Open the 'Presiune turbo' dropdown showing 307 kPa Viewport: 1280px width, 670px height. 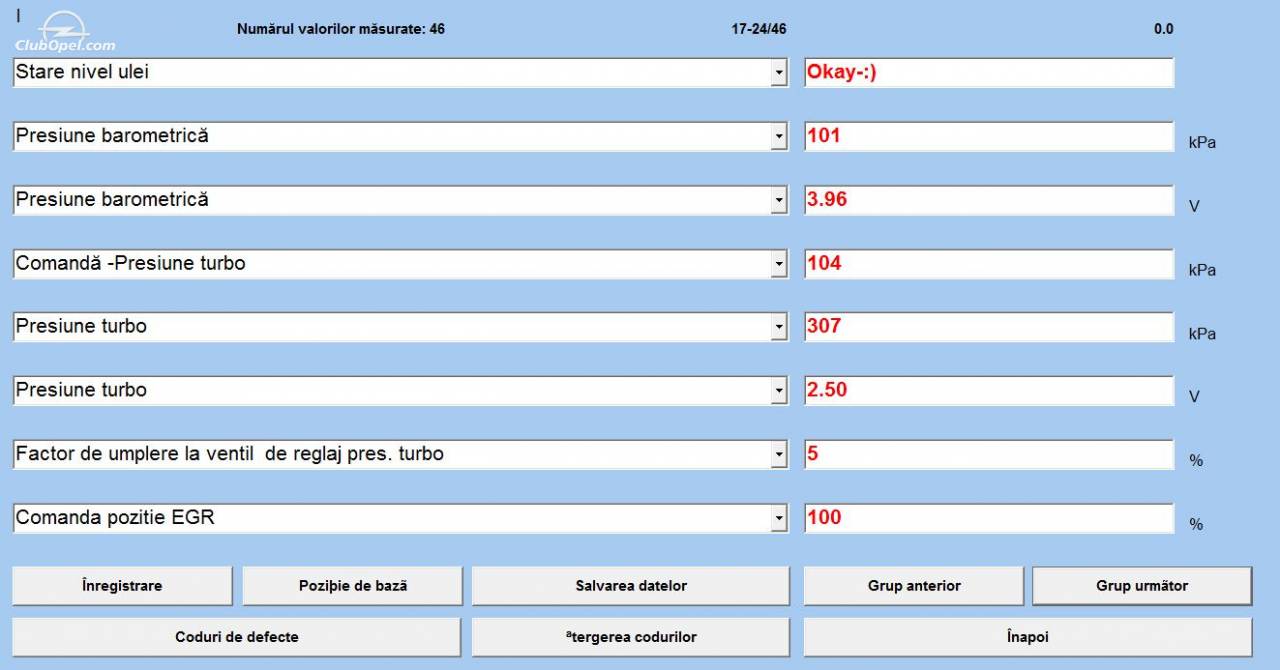[x=779, y=327]
